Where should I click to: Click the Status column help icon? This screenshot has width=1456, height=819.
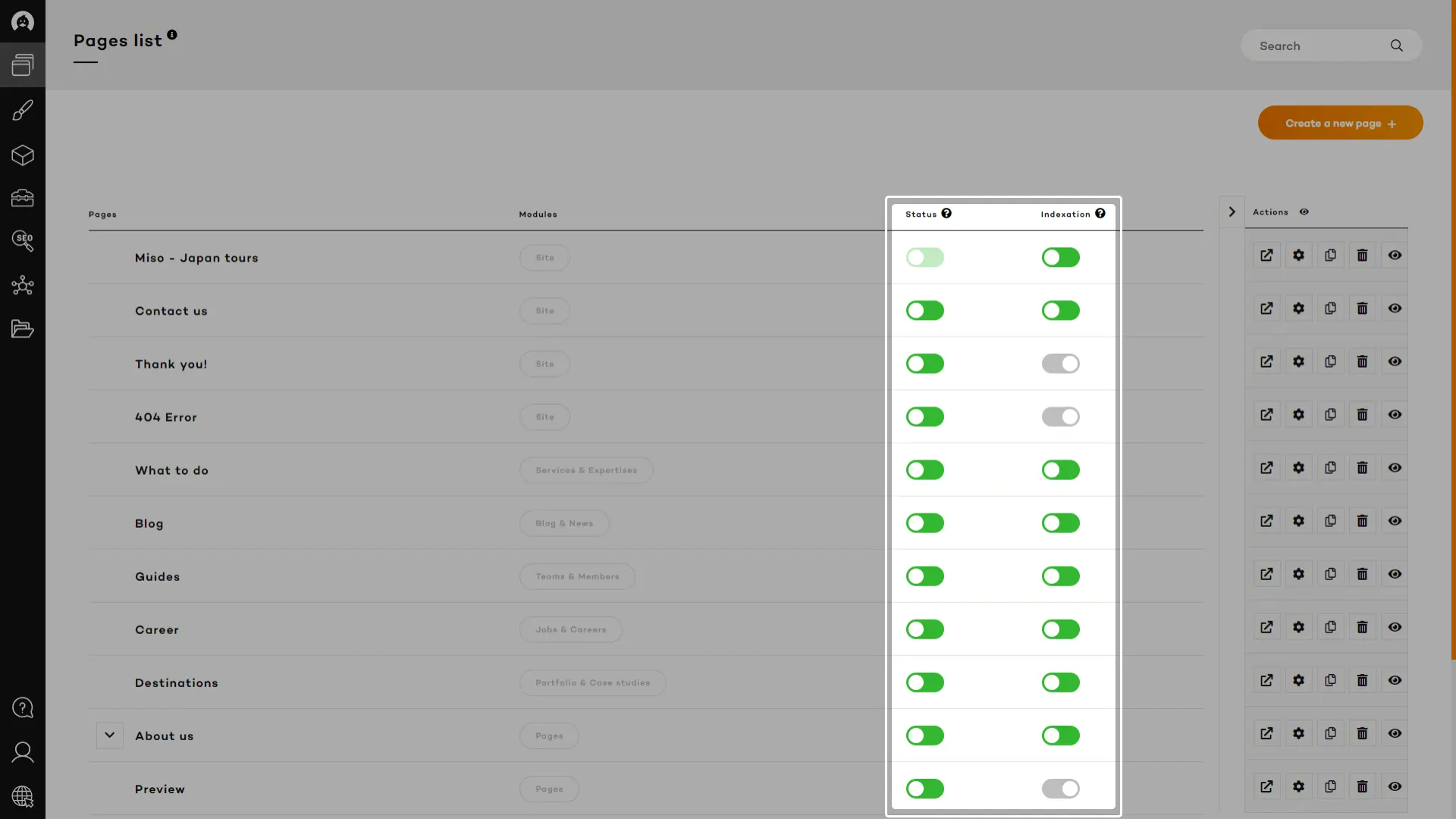(946, 214)
